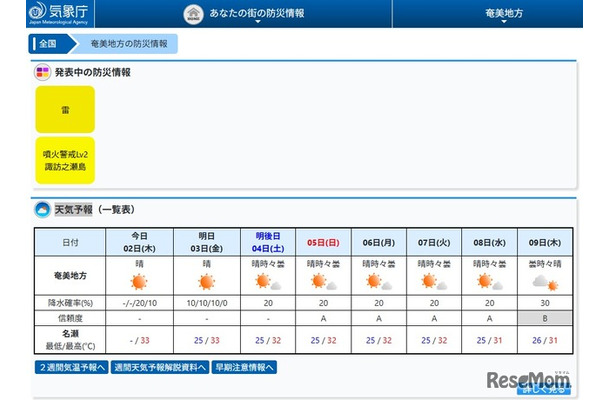Click temperature 25 / 31 cell

[x=489, y=340]
